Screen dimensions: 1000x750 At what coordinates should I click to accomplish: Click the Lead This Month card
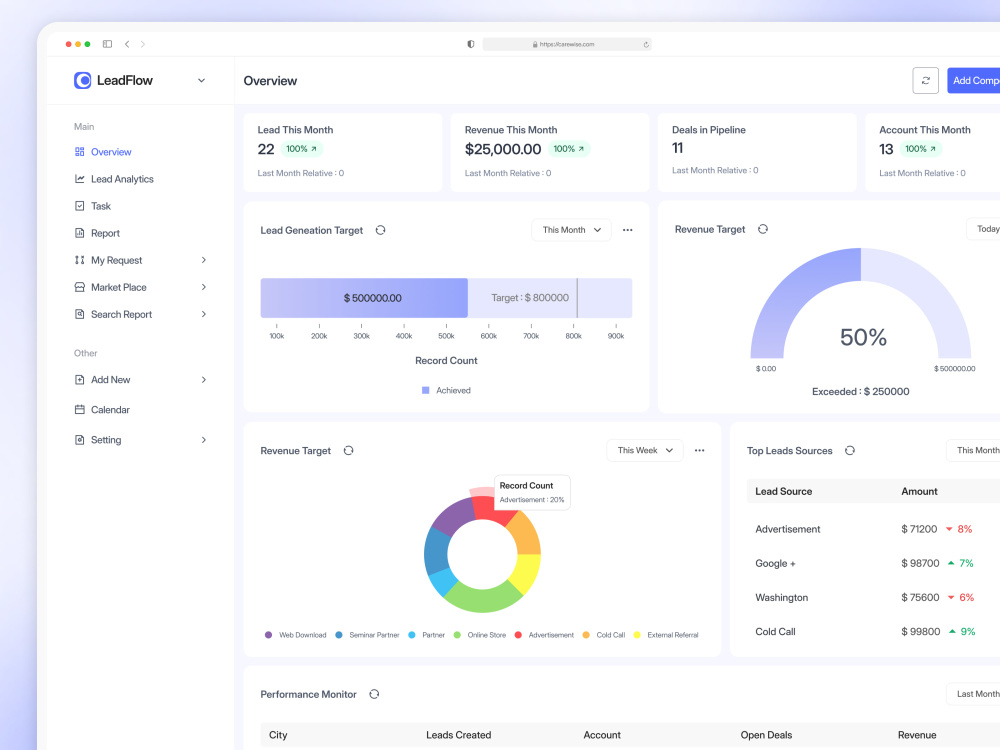pyautogui.click(x=343, y=152)
